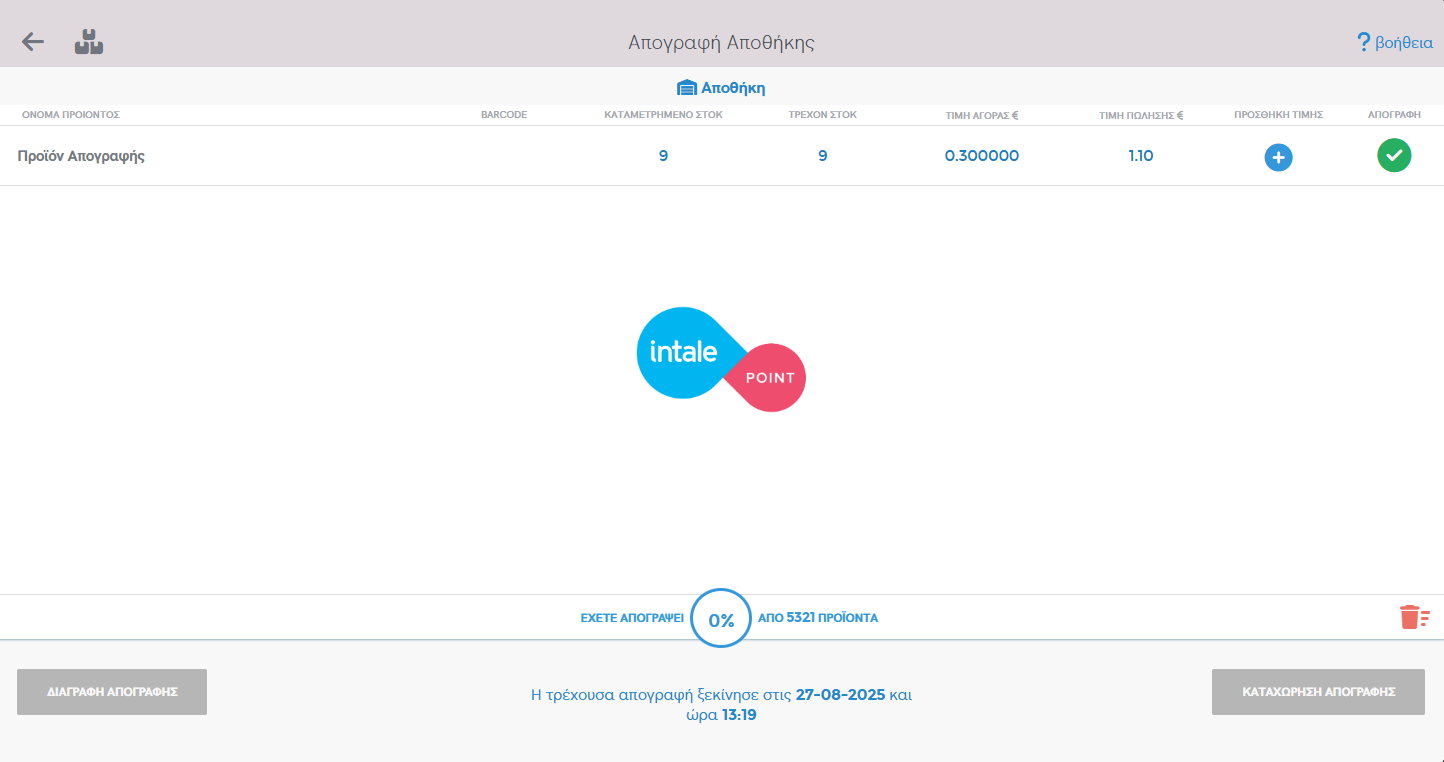1444x762 pixels.
Task: Click the inventory start time 13:19
Action: [739, 715]
